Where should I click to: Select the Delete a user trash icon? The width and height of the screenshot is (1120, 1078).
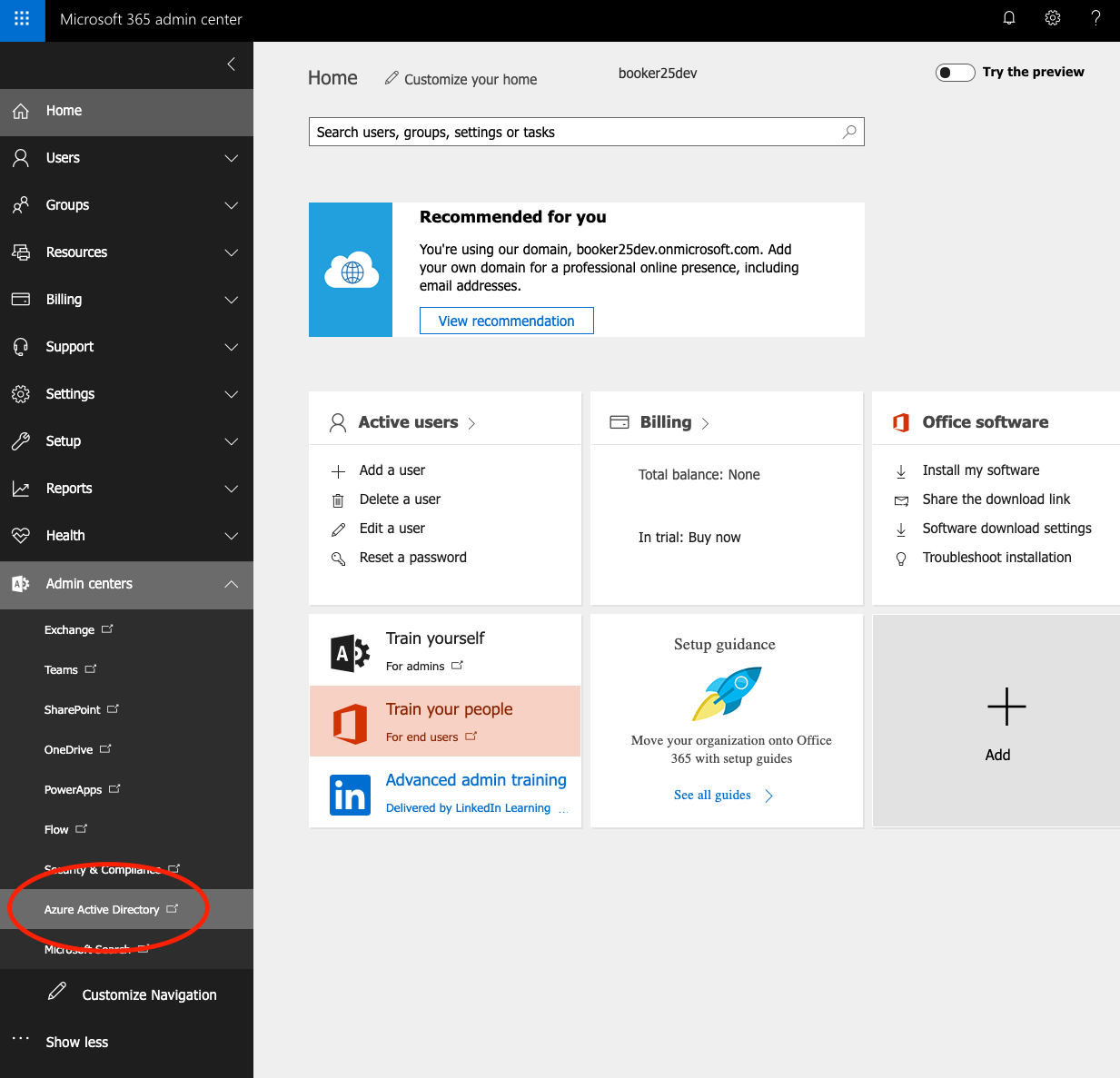pyautogui.click(x=338, y=499)
